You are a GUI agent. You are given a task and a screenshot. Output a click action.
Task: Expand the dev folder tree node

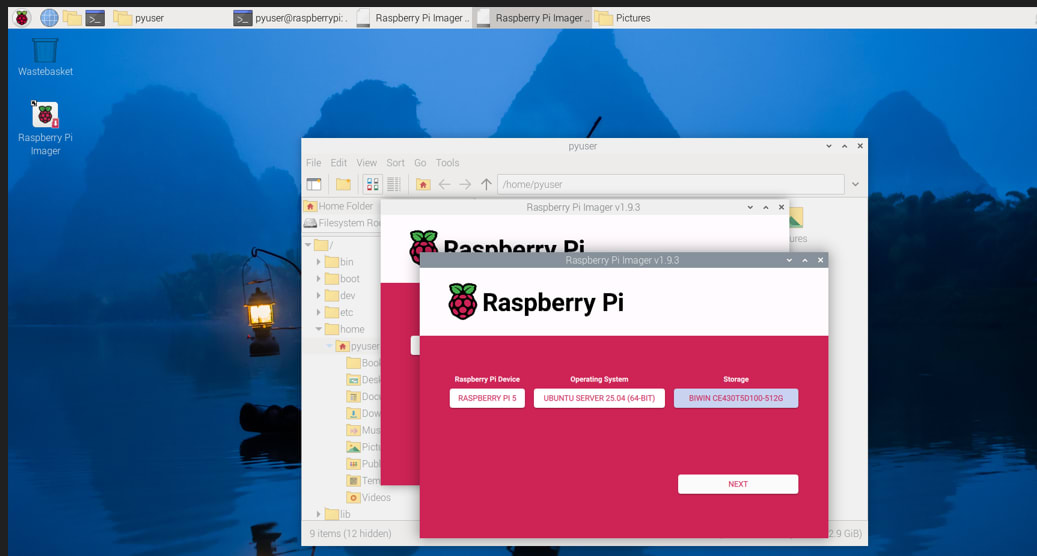point(319,296)
